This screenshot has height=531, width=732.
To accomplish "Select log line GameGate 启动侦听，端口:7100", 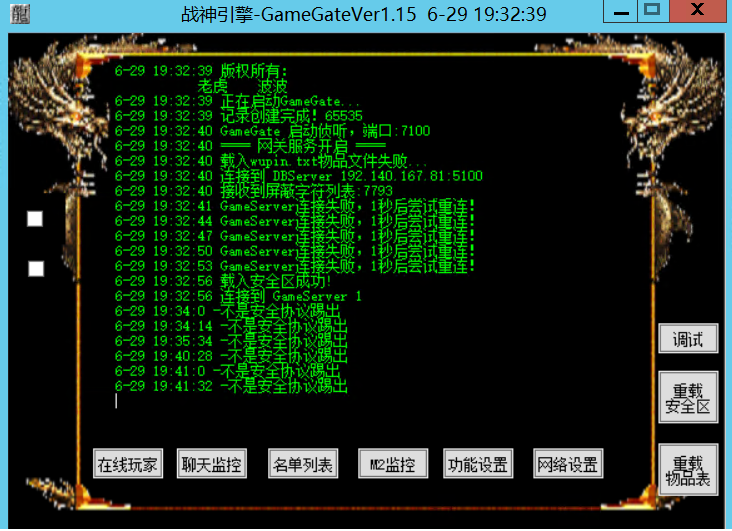I will point(272,131).
